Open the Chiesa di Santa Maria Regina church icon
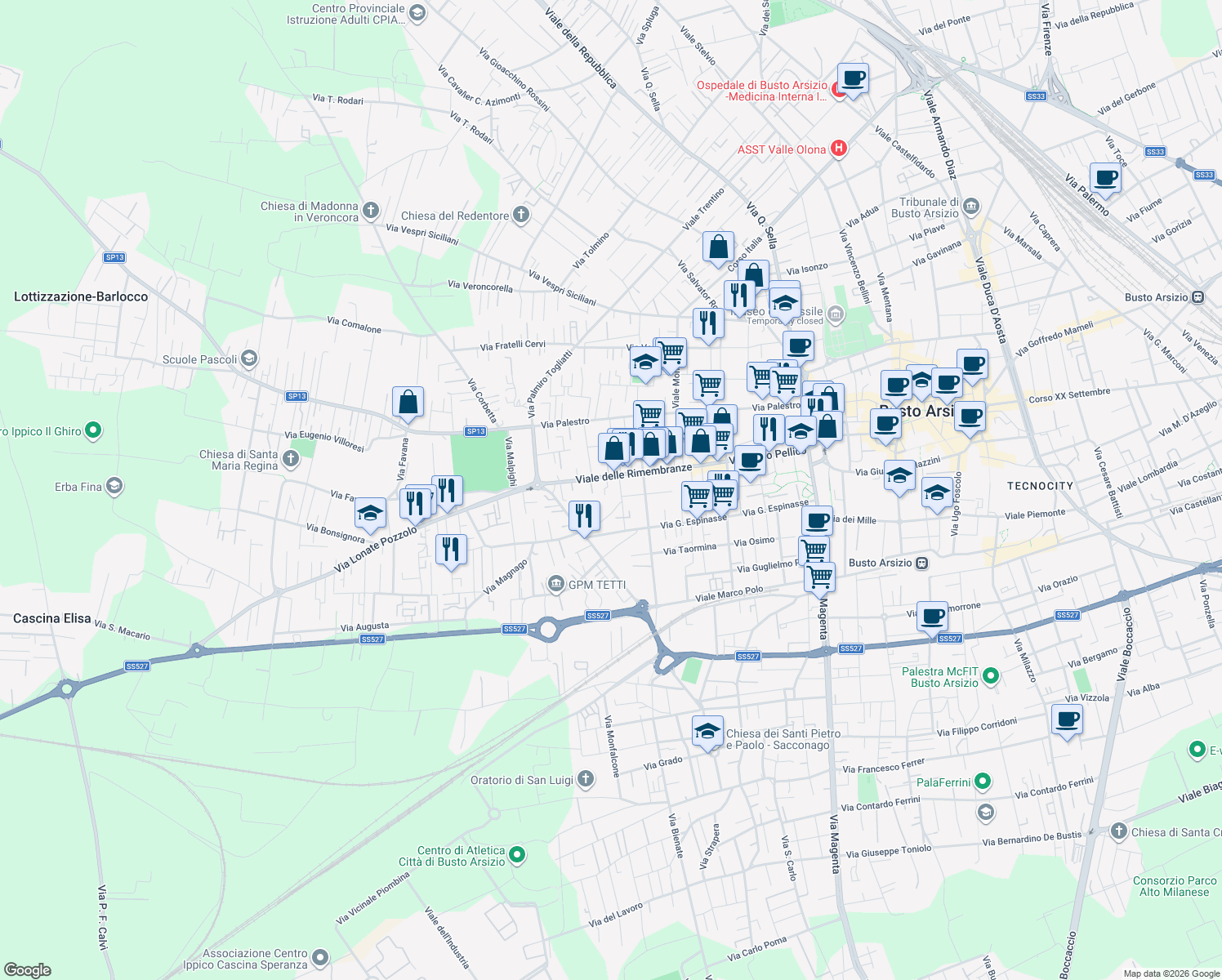This screenshot has width=1222, height=980. point(292,457)
